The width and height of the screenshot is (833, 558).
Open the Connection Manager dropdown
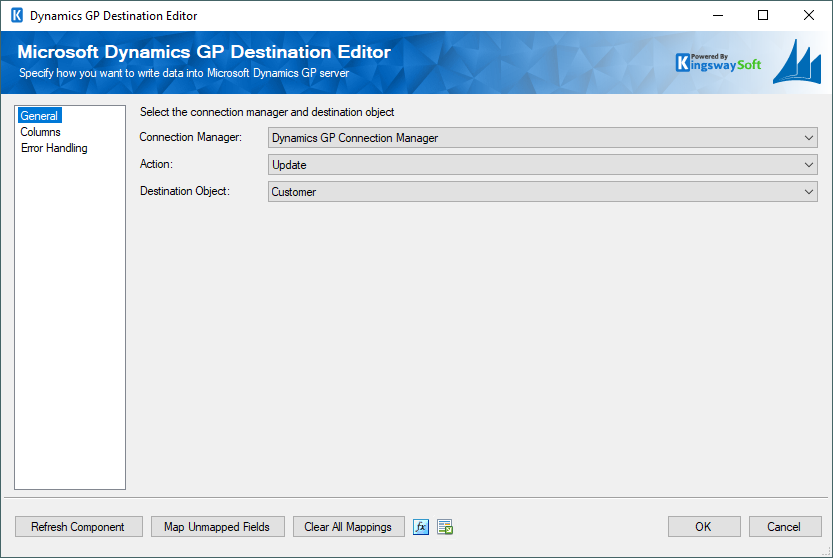(x=542, y=138)
